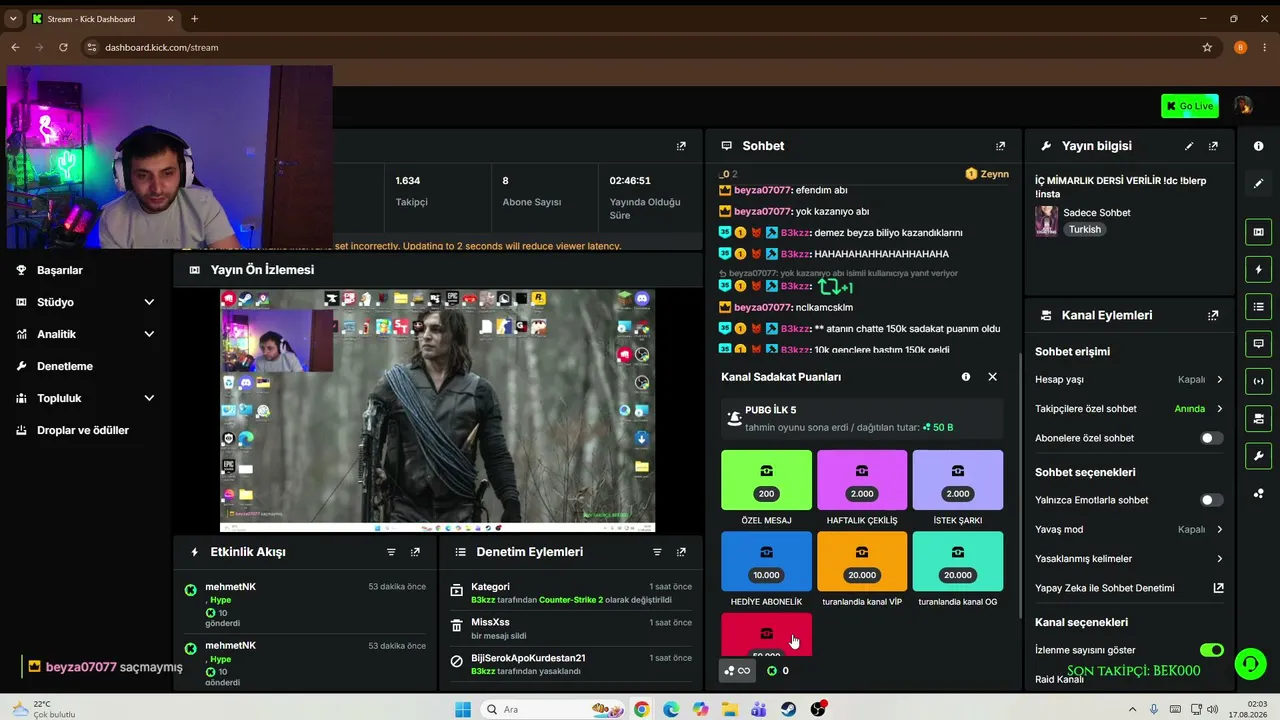The height and width of the screenshot is (720, 1280).
Task: Click the pencil icon in the right sidebar
Action: [1258, 184]
